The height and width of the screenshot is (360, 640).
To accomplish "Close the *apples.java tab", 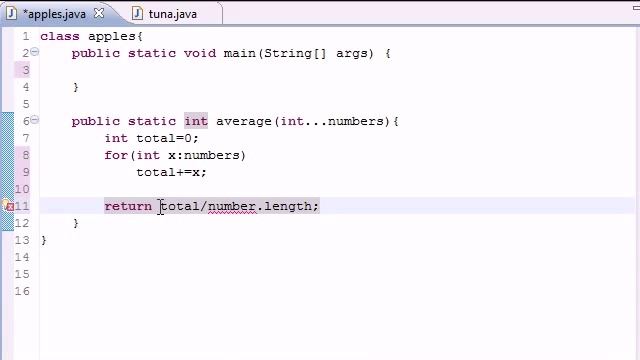I will pyautogui.click(x=99, y=13).
